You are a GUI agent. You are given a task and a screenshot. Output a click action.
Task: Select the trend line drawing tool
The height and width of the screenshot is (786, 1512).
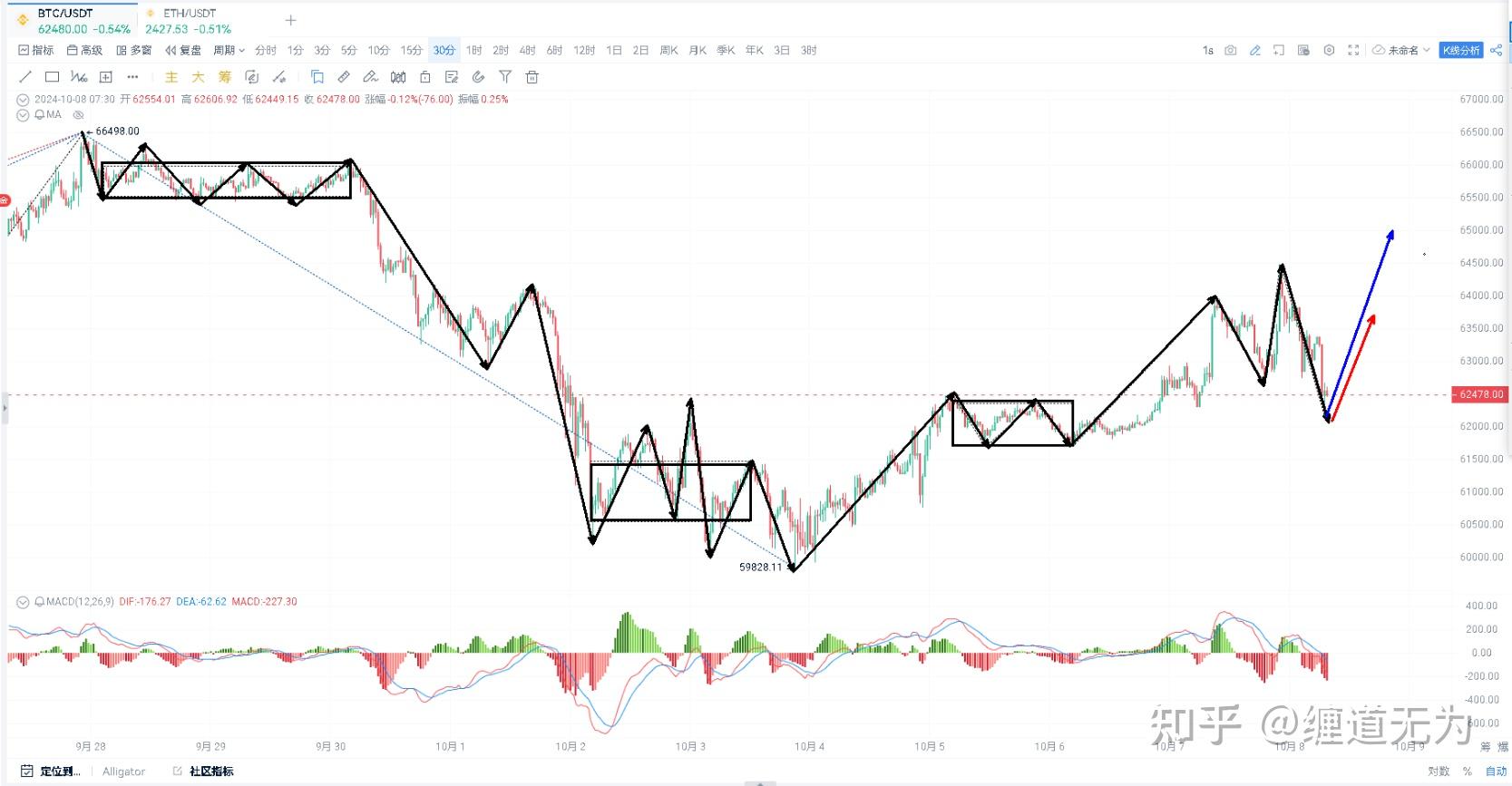[x=25, y=77]
